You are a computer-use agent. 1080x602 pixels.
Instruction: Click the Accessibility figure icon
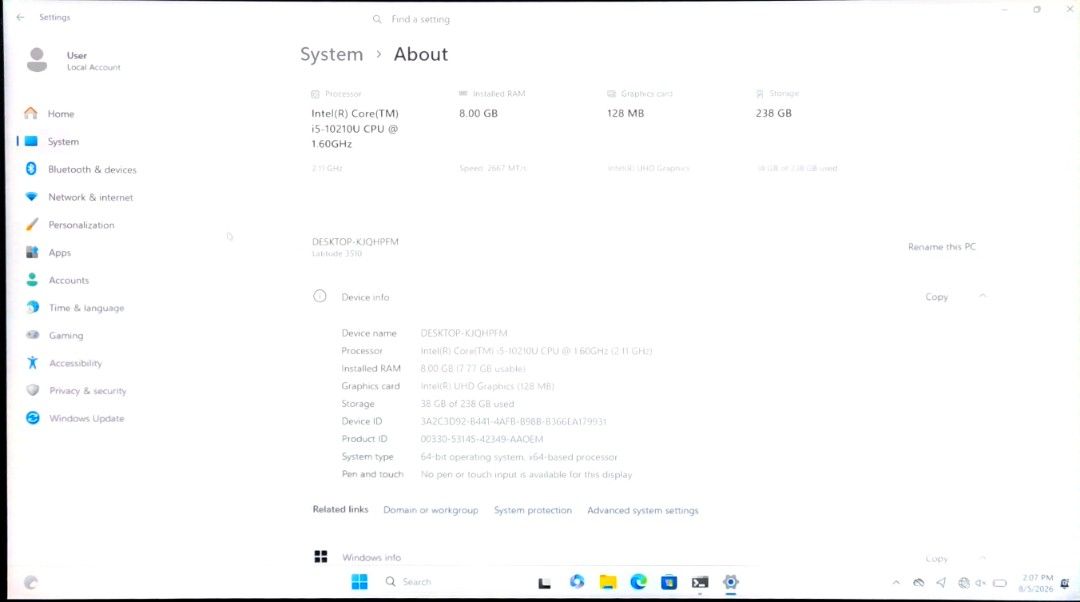(32, 362)
